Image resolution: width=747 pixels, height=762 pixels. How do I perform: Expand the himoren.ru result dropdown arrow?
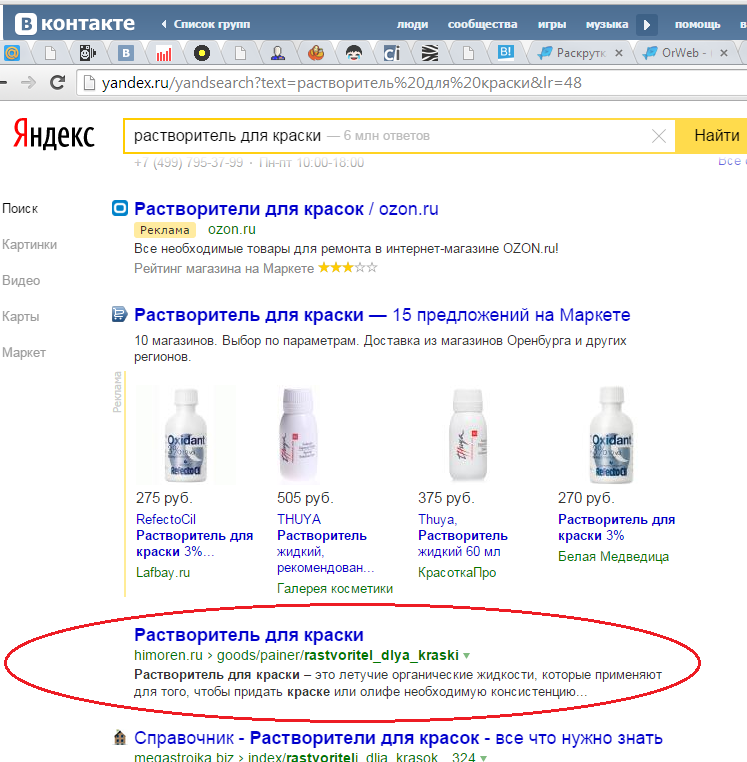click(467, 656)
